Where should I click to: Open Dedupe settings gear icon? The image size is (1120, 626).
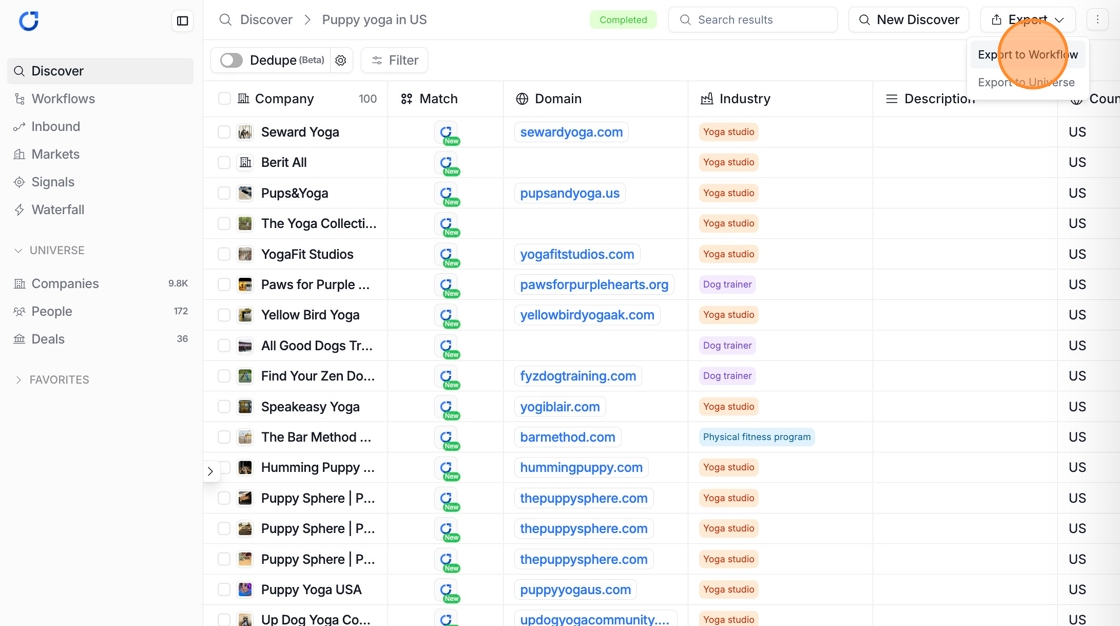341,61
